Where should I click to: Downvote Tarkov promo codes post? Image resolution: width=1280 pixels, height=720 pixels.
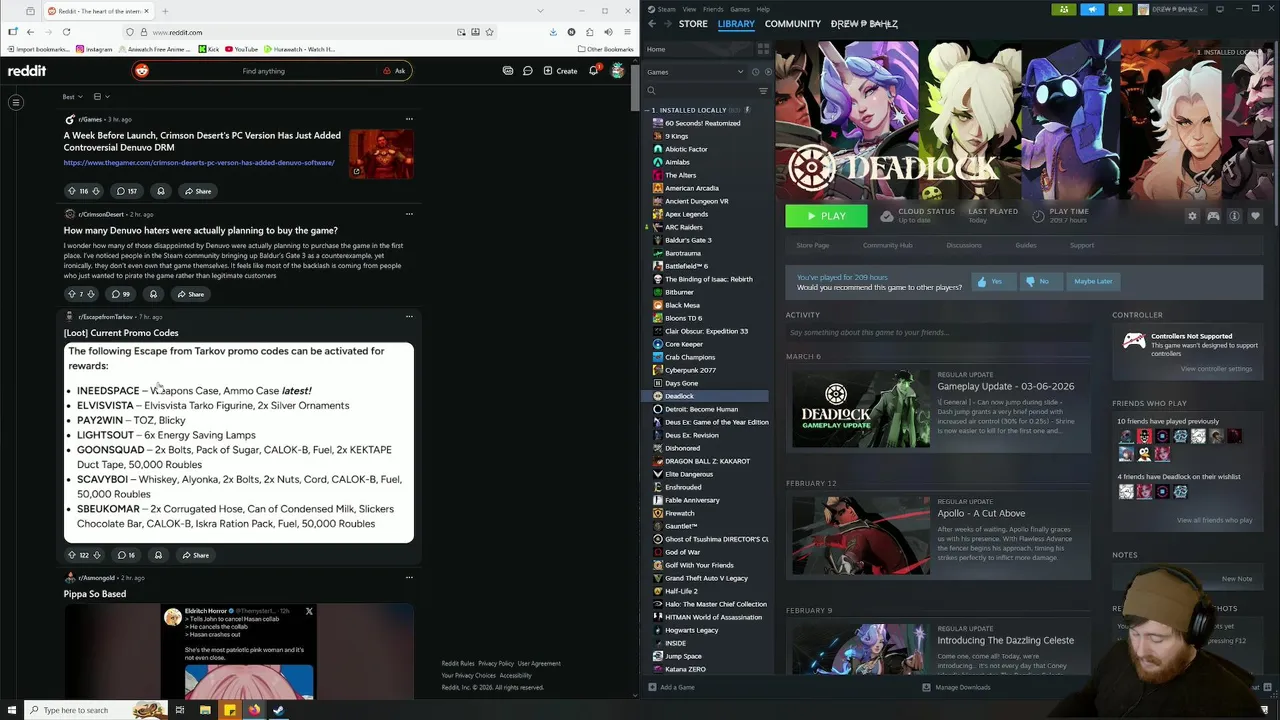click(x=97, y=555)
